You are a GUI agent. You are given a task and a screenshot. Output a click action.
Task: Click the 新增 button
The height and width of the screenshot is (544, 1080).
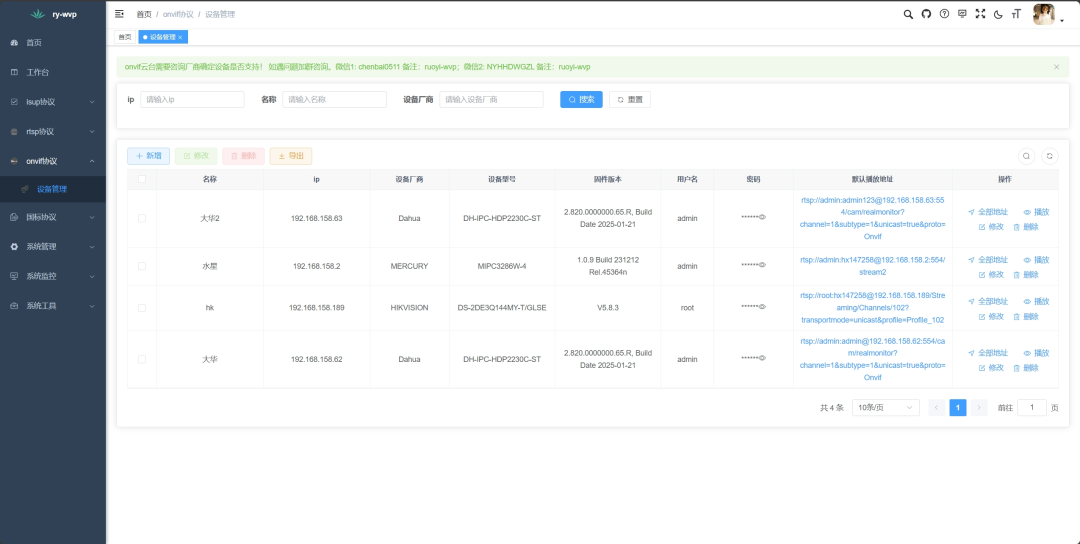148,156
